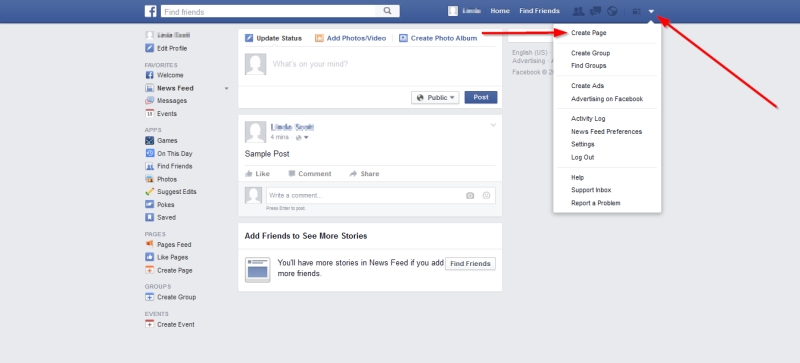Screen dimensions: 800x363
Task: Click the privacy shortcuts icon
Action: click(x=636, y=11)
